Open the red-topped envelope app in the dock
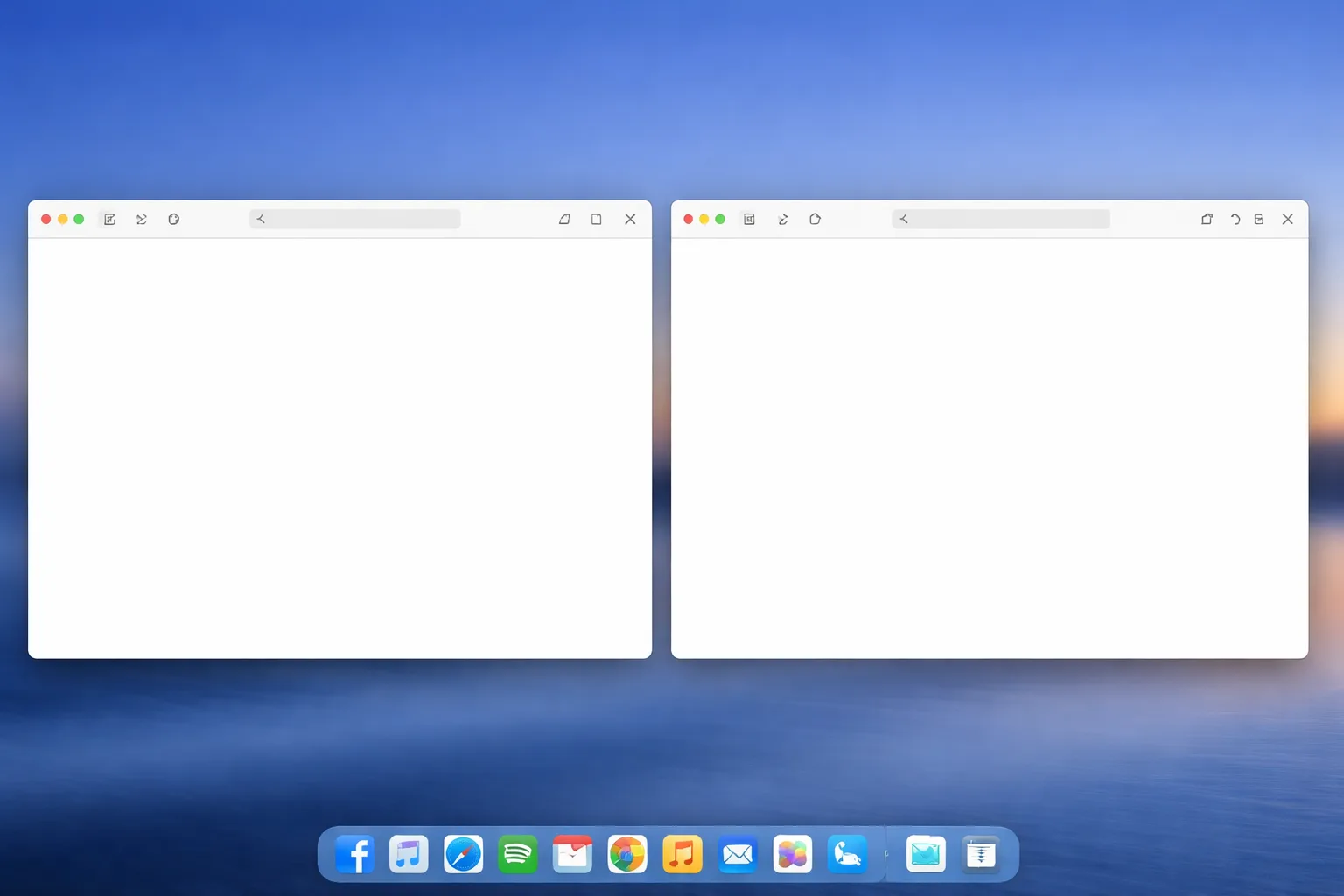 pyautogui.click(x=572, y=855)
